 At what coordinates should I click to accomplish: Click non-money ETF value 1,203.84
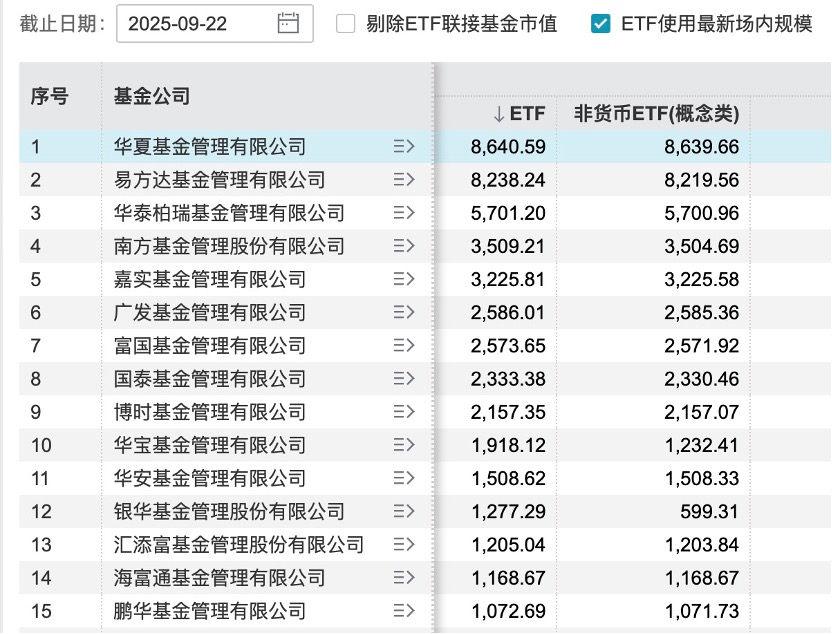click(x=702, y=545)
